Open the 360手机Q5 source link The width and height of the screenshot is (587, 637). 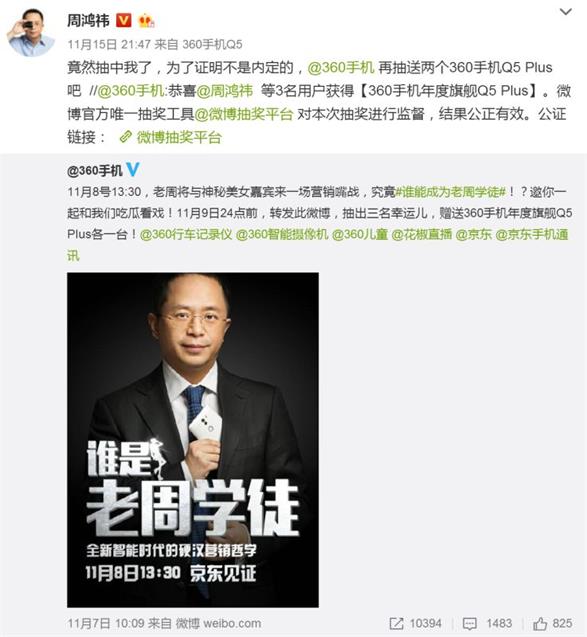(212, 44)
